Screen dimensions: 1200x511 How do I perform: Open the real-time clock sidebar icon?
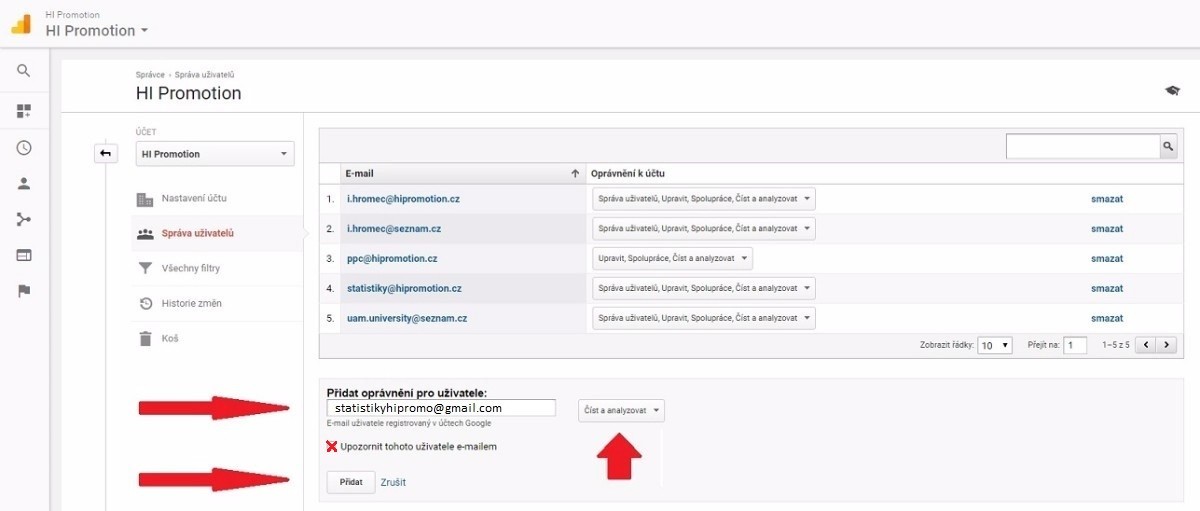tap(24, 148)
